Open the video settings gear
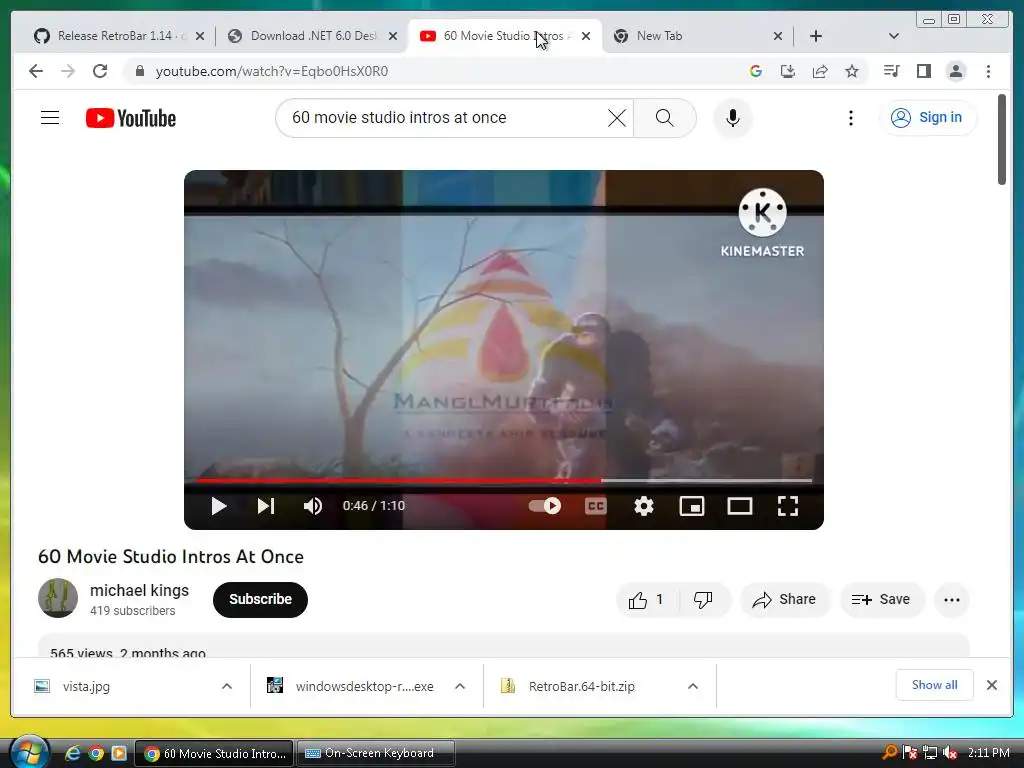Image resolution: width=1024 pixels, height=768 pixels. point(644,506)
